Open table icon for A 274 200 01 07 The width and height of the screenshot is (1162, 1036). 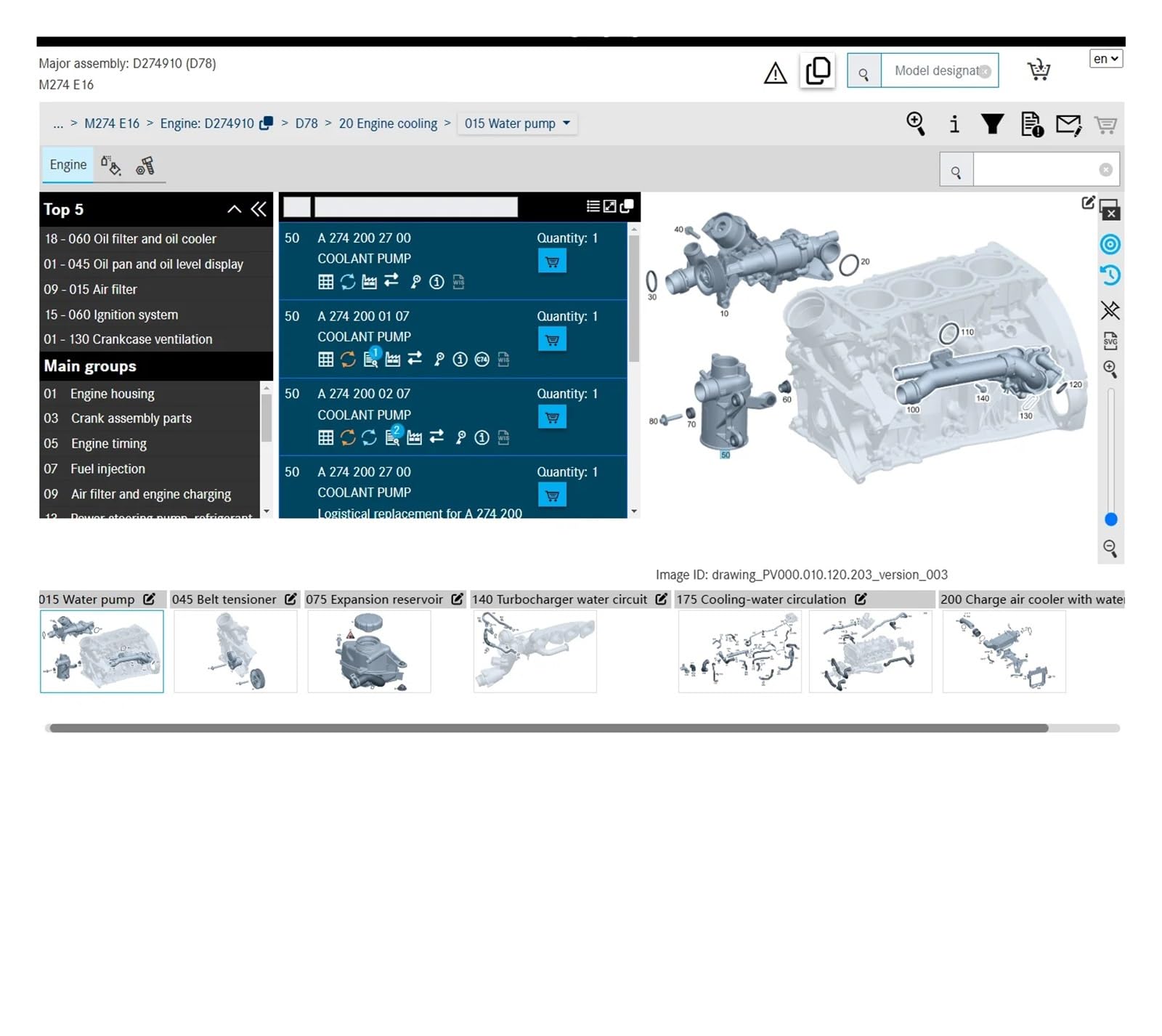326,359
